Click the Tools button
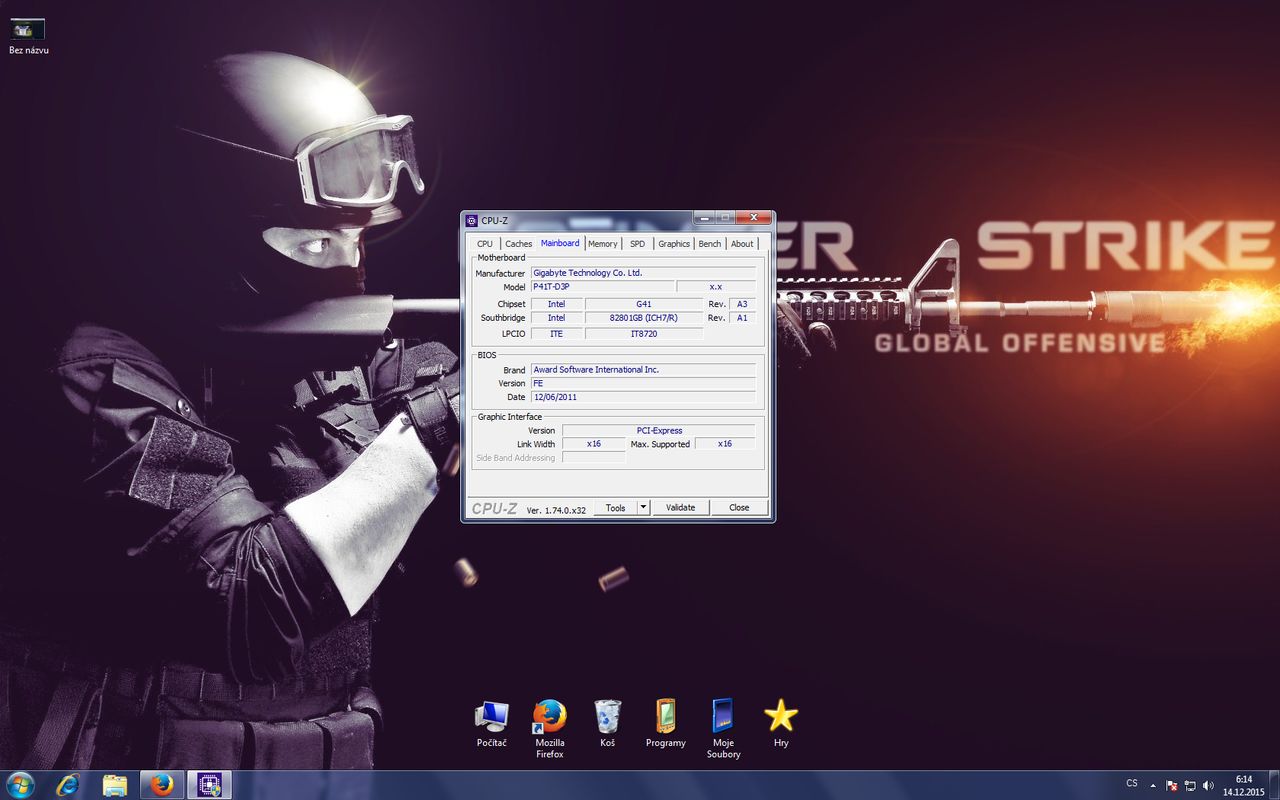 tap(615, 507)
